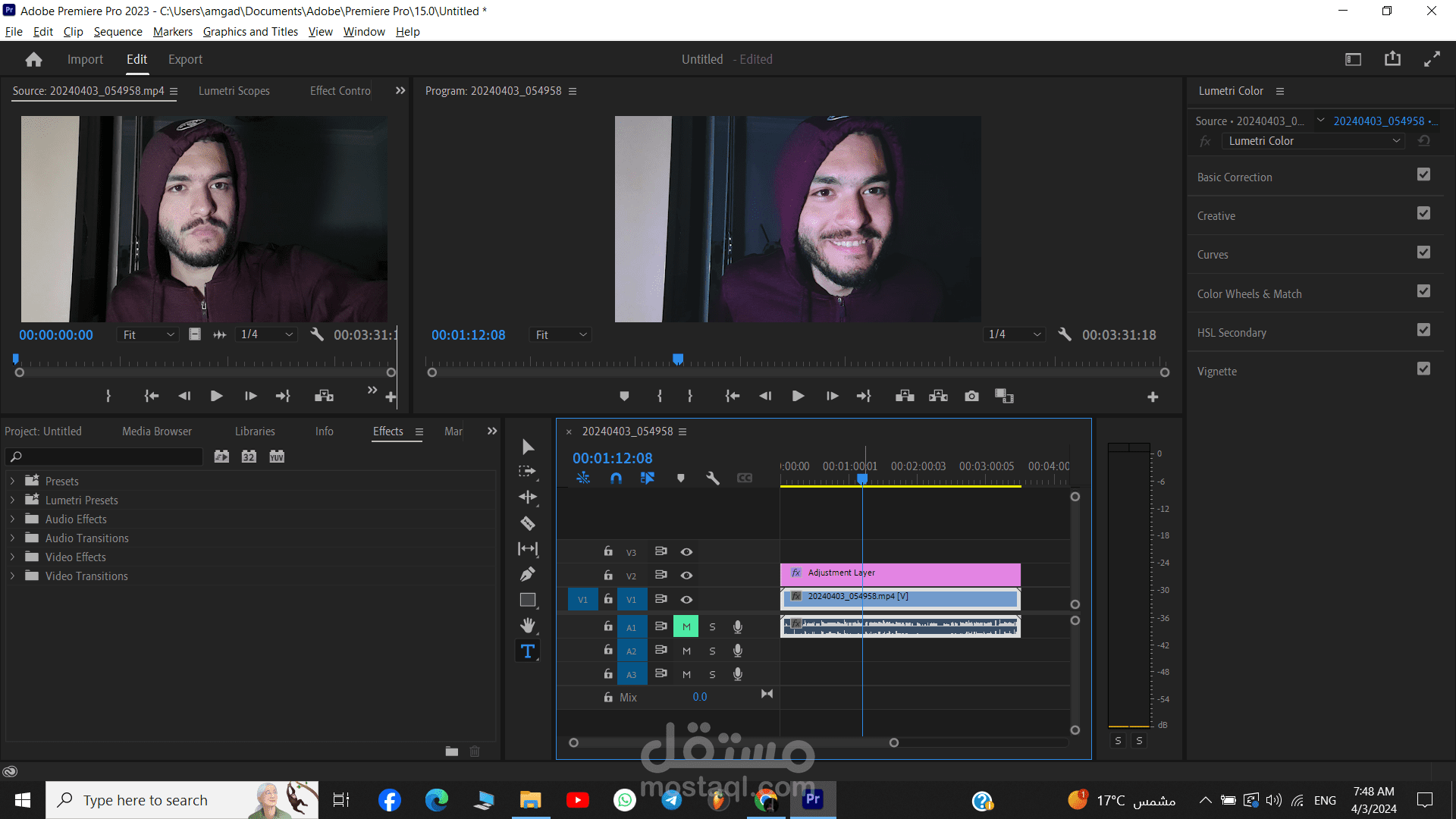The image size is (1456, 819).
Task: Click the Effects search field
Action: pos(105,457)
